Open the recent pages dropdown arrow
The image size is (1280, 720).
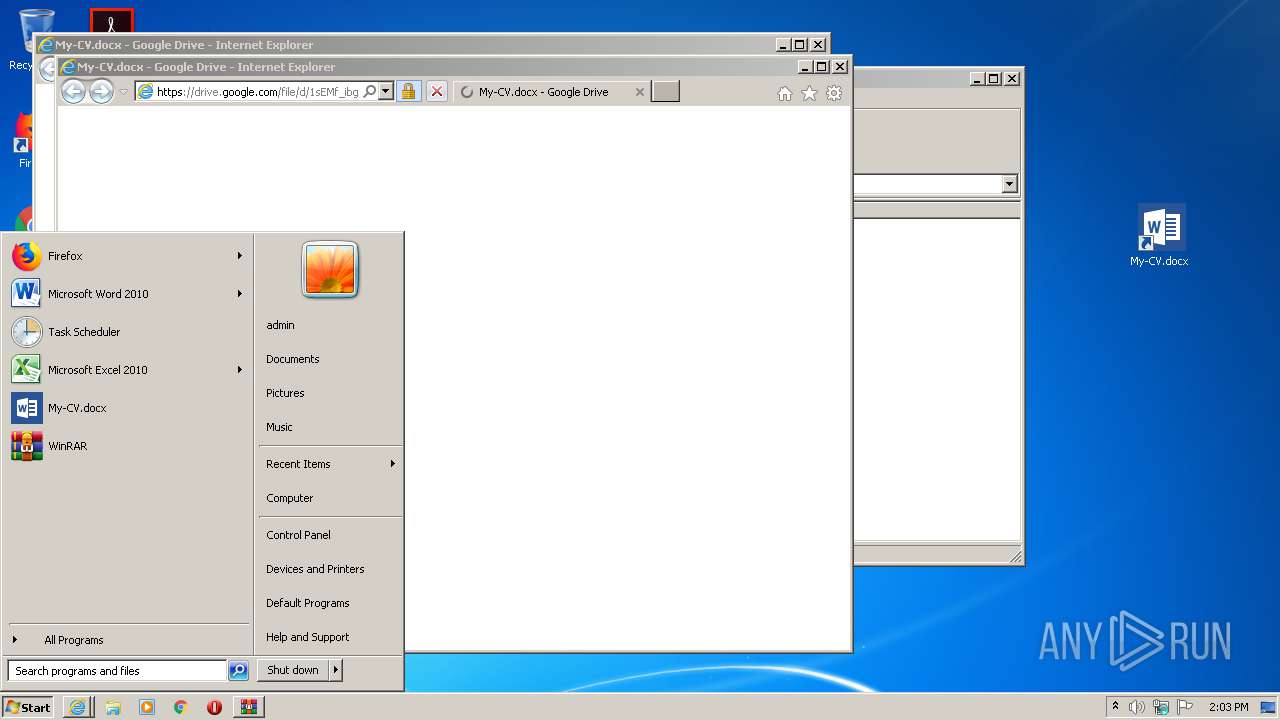click(123, 92)
